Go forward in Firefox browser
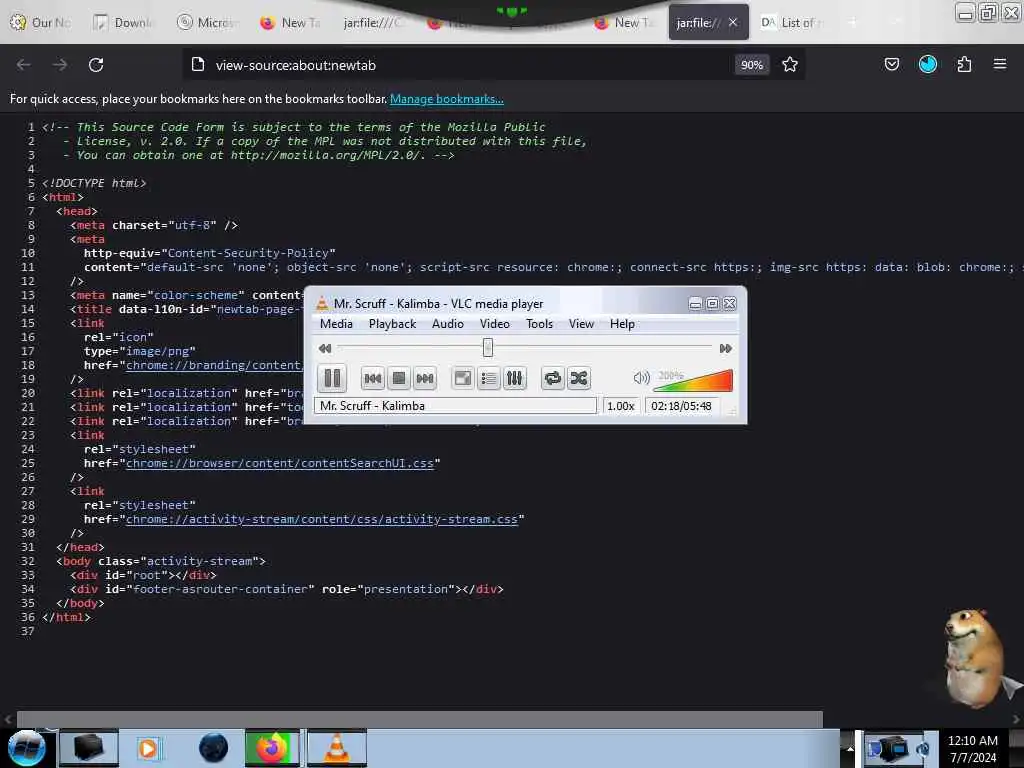1024x768 pixels. (59, 65)
